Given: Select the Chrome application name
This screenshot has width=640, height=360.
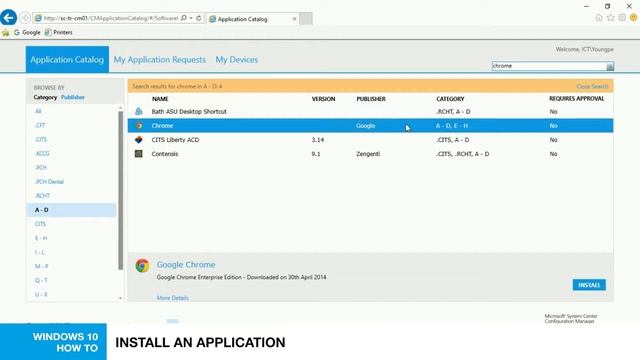Looking at the screenshot, I should 162,126.
